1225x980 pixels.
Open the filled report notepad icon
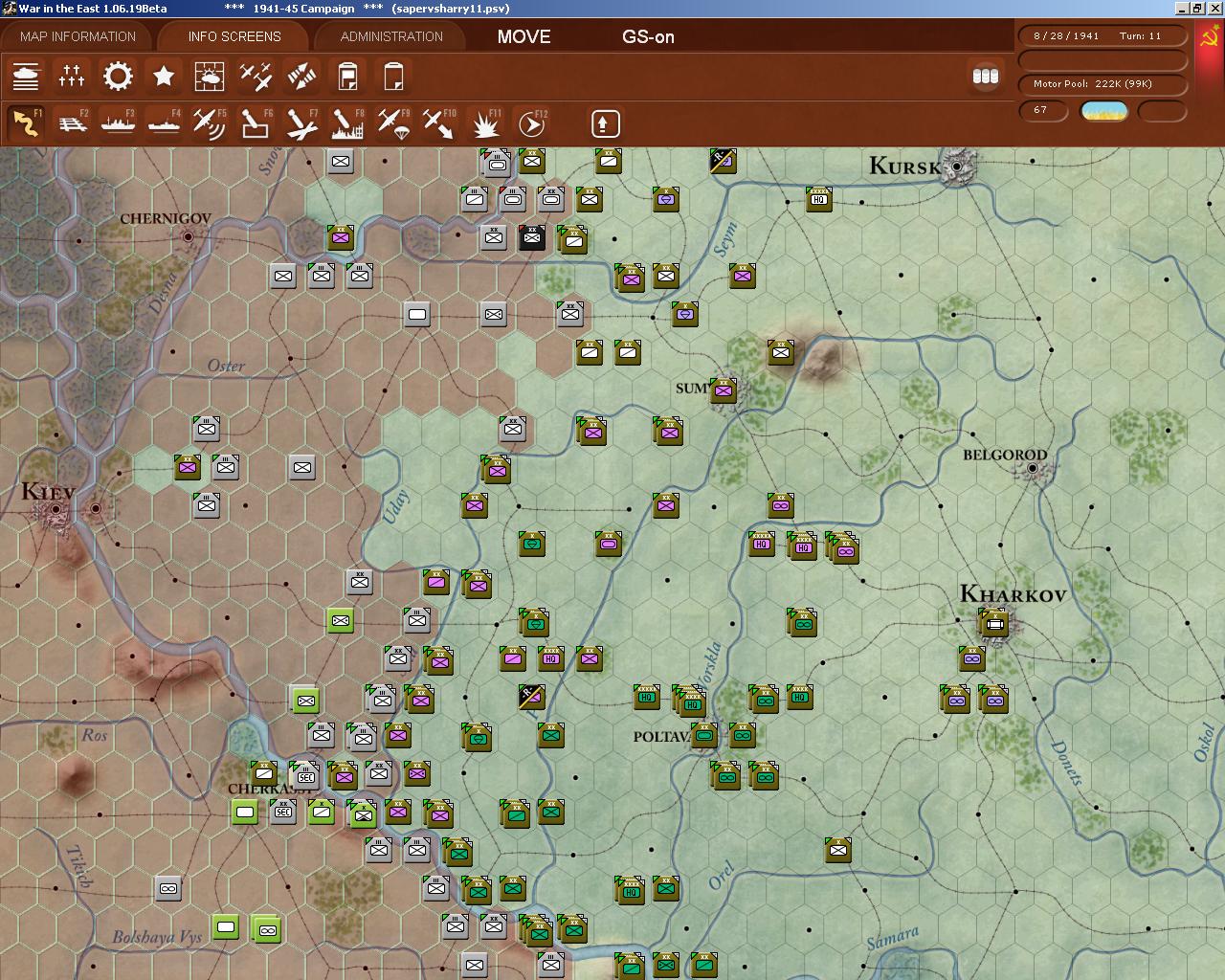coord(347,77)
